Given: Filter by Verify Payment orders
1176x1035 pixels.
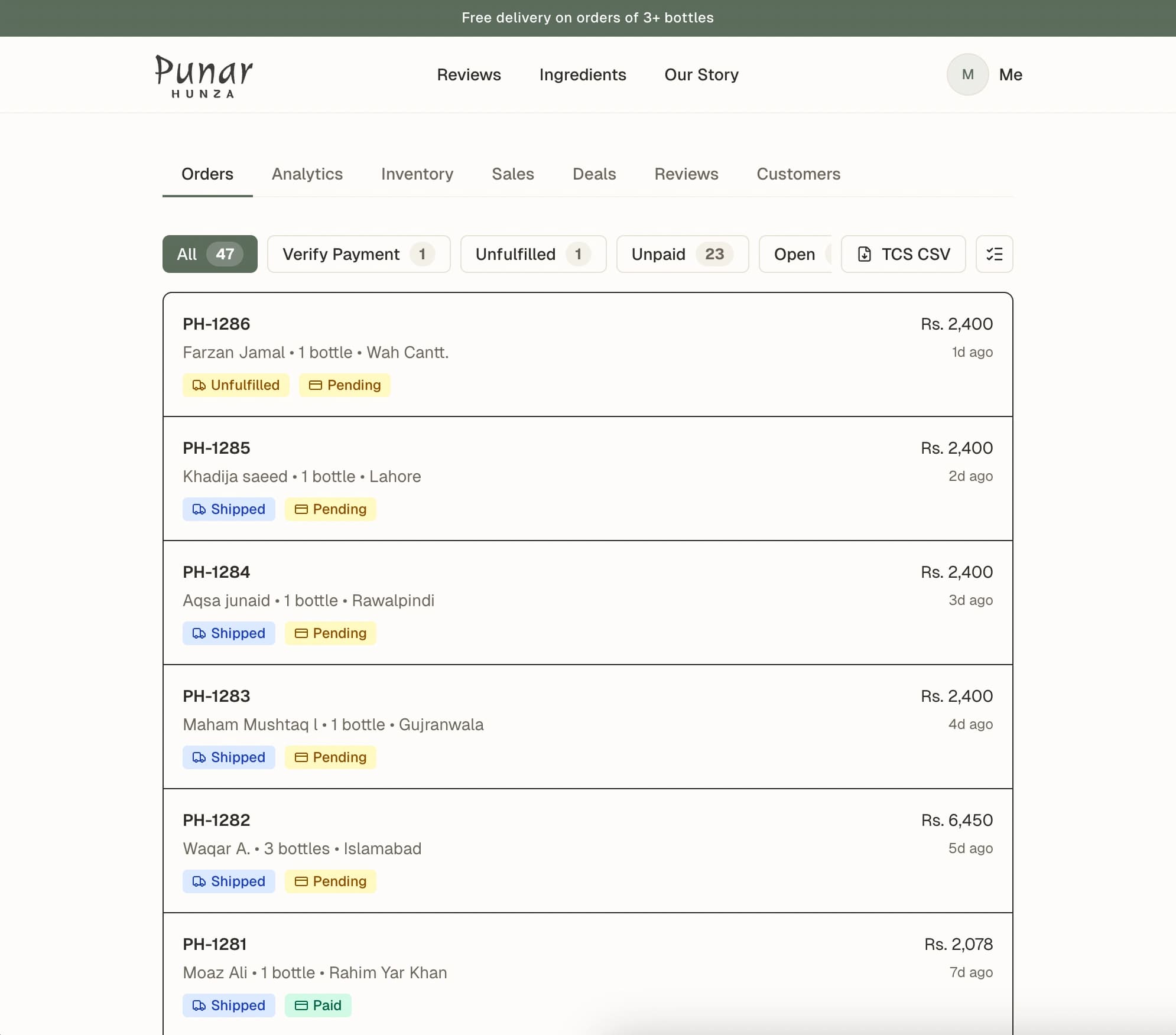Looking at the screenshot, I should click(x=358, y=254).
